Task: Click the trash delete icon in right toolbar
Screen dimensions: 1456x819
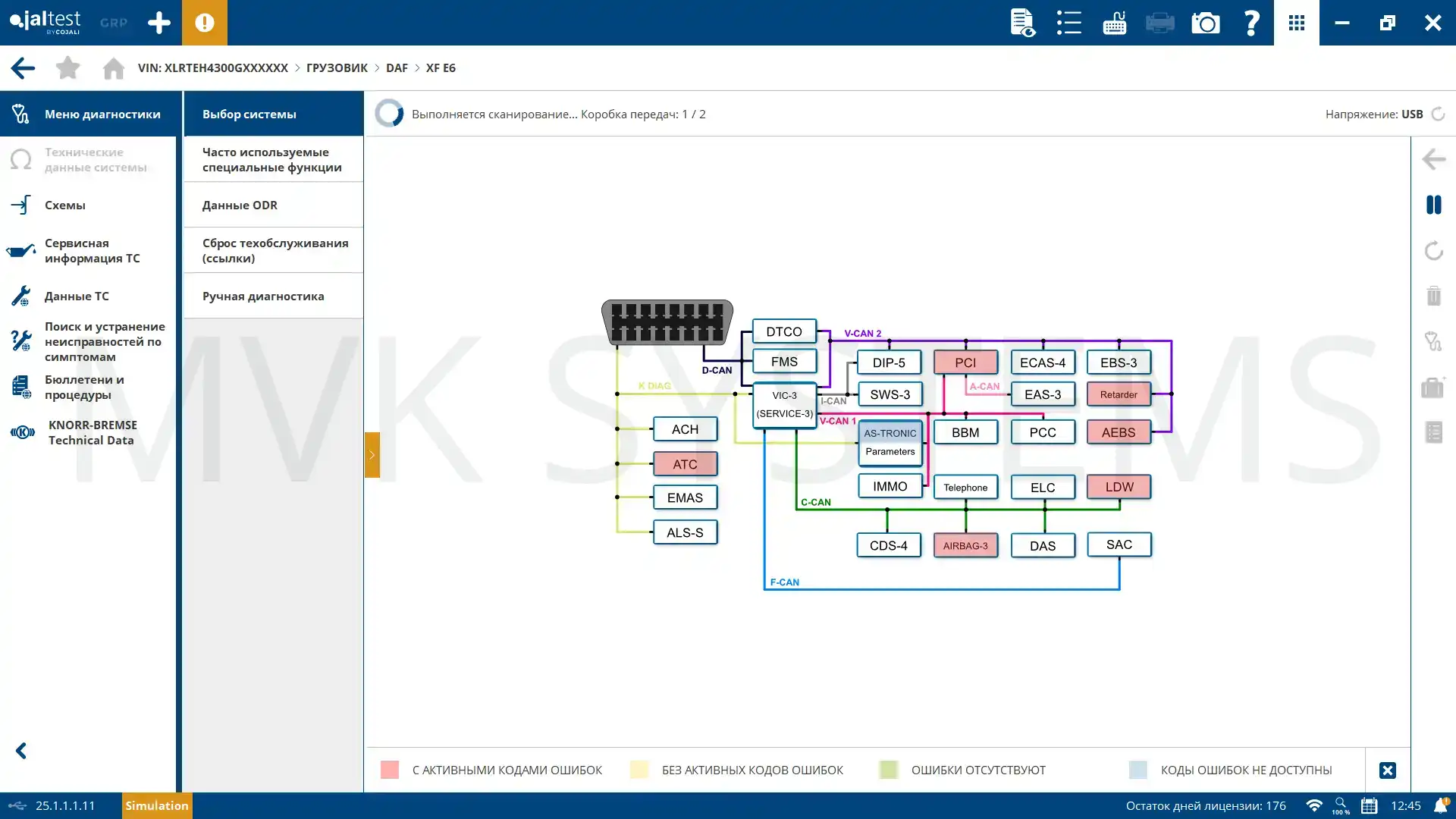Action: point(1433,296)
